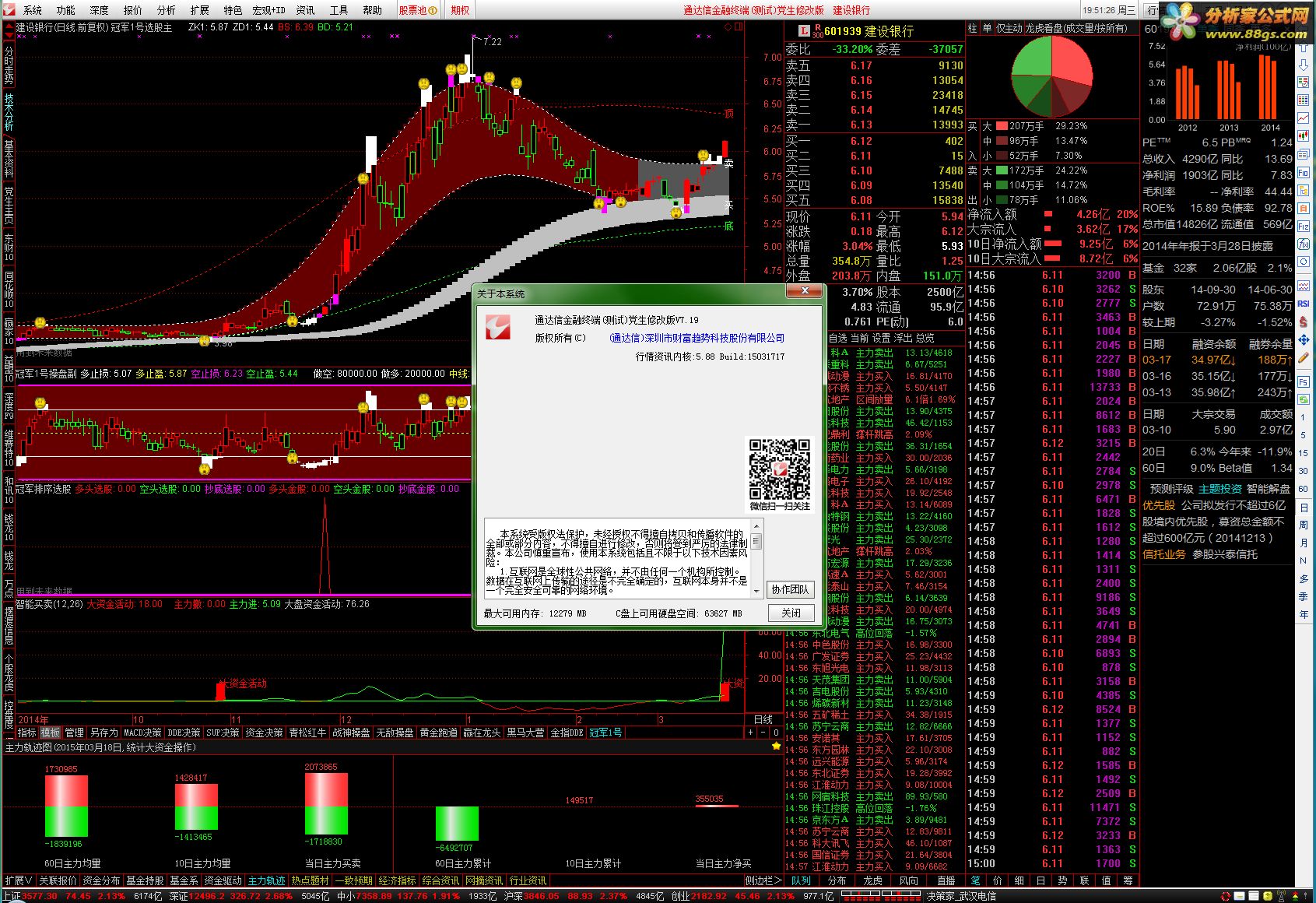
Task: Click the envelope message icon in status bar
Action: pyautogui.click(x=1239, y=896)
